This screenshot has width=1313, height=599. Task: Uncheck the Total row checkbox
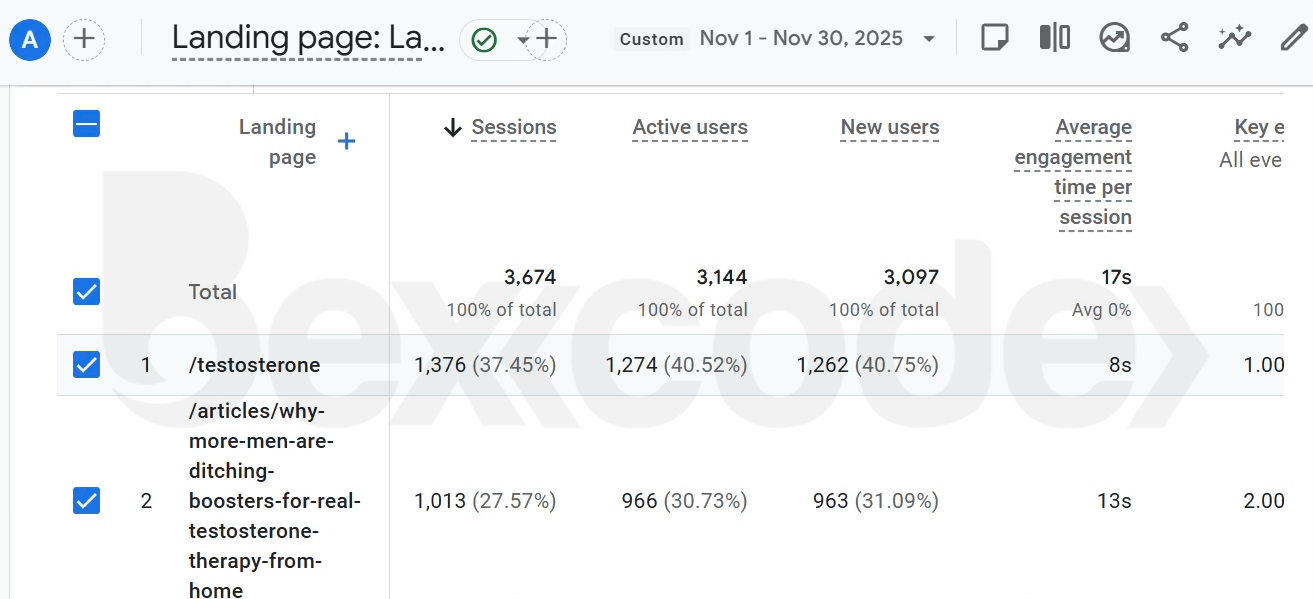click(x=86, y=291)
